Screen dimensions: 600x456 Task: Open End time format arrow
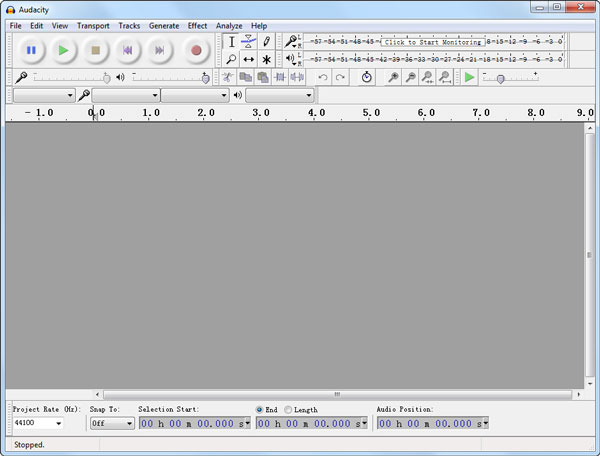click(x=364, y=423)
